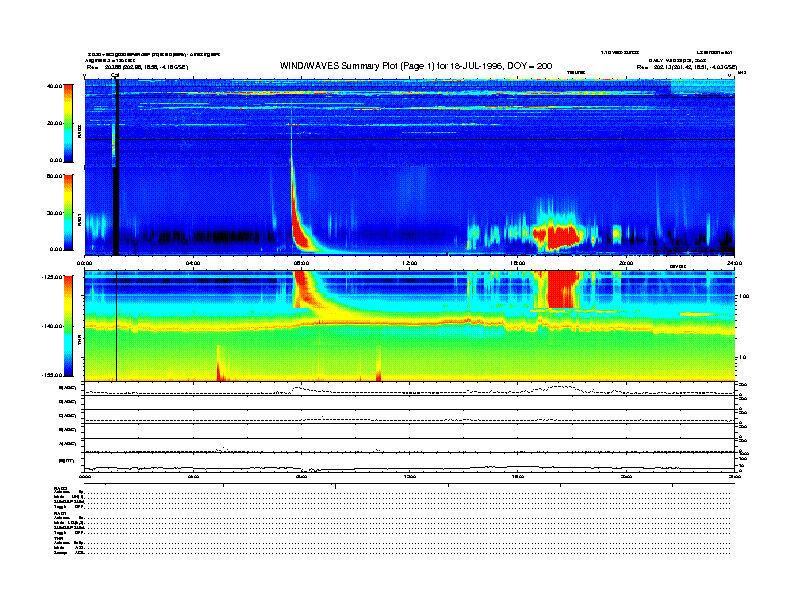Click the 30.00 value on the RAD1 color bar

pyautogui.click(x=55, y=213)
